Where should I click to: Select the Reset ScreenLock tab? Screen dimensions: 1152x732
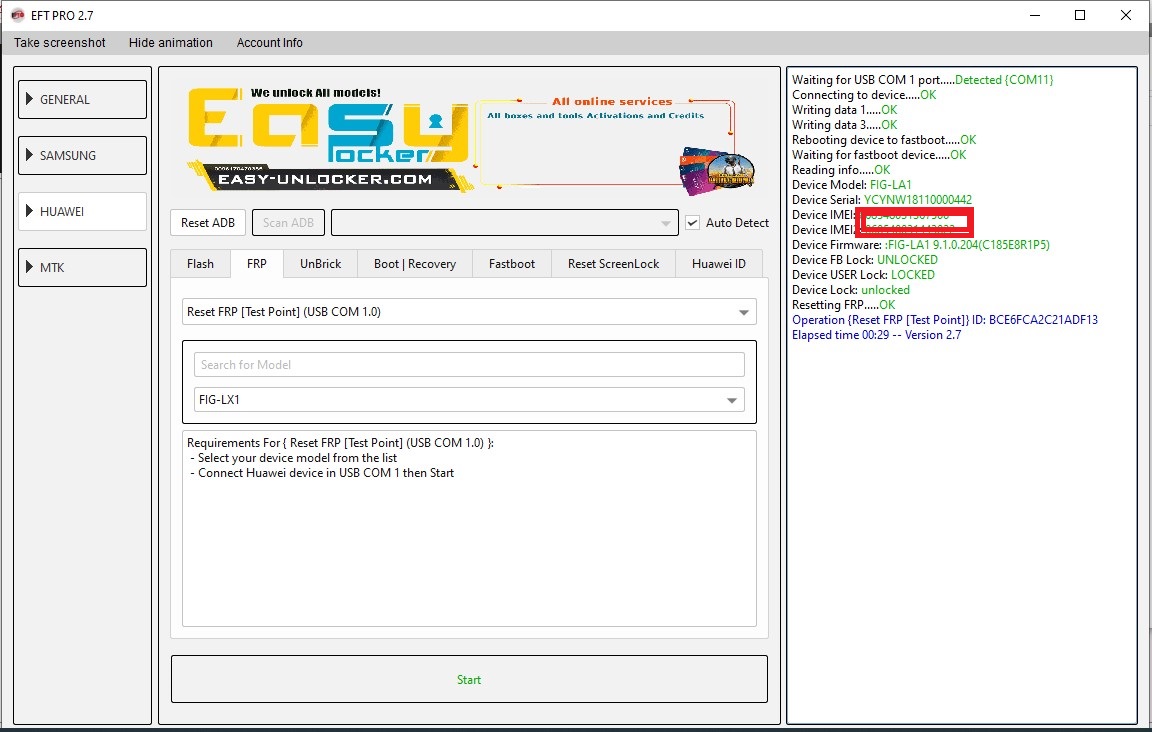tap(613, 264)
